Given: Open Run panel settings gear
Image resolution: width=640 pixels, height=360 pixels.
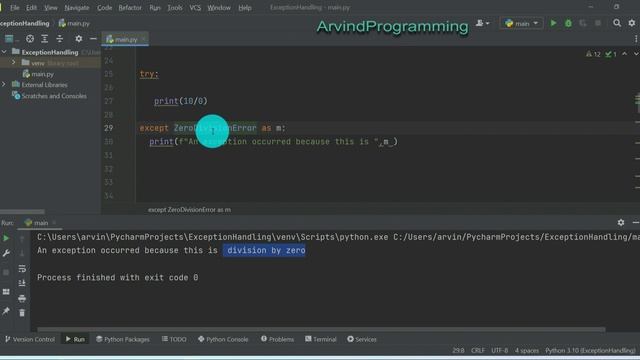Looking at the screenshot, I should pyautogui.click(x=621, y=222).
